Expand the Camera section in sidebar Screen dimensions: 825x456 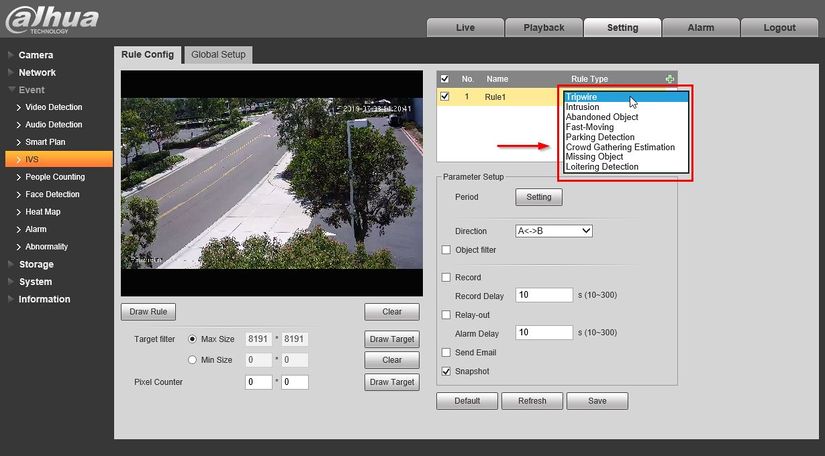pyautogui.click(x=35, y=55)
